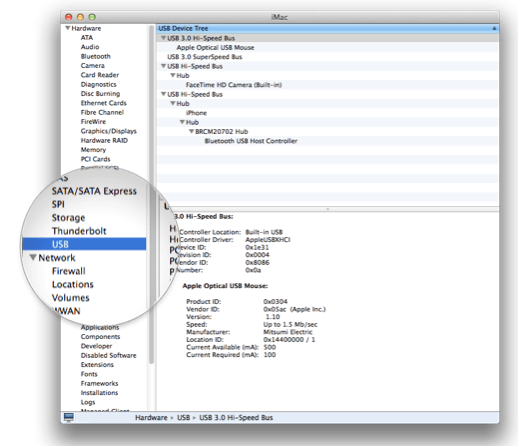Select iPhone in the USB device tree

(x=196, y=113)
